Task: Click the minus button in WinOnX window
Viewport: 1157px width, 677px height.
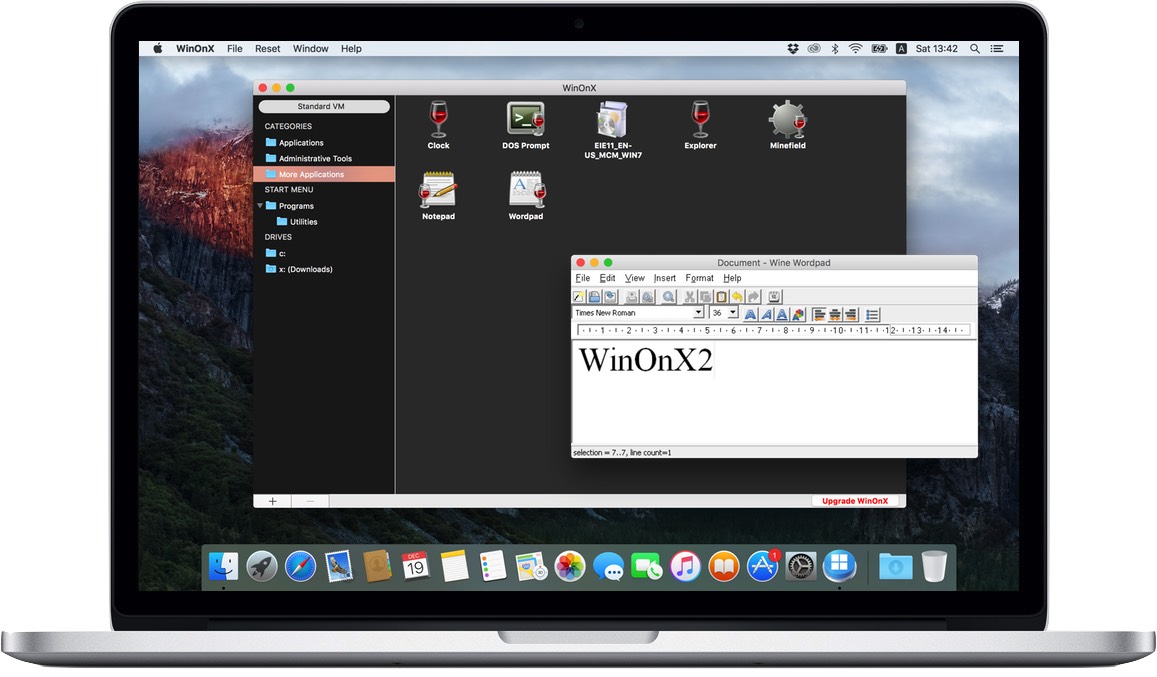Action: (x=310, y=501)
